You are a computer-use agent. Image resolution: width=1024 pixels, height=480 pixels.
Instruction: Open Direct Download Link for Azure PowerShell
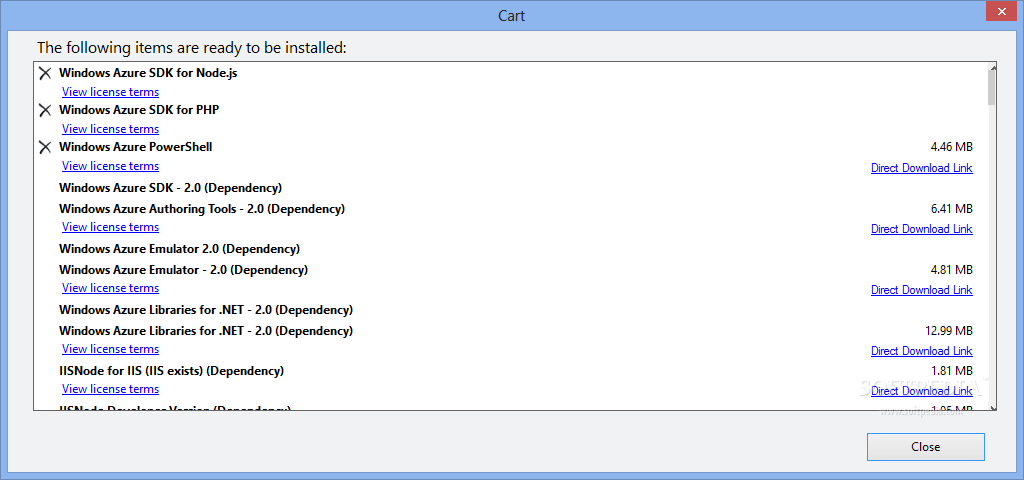[x=921, y=168]
